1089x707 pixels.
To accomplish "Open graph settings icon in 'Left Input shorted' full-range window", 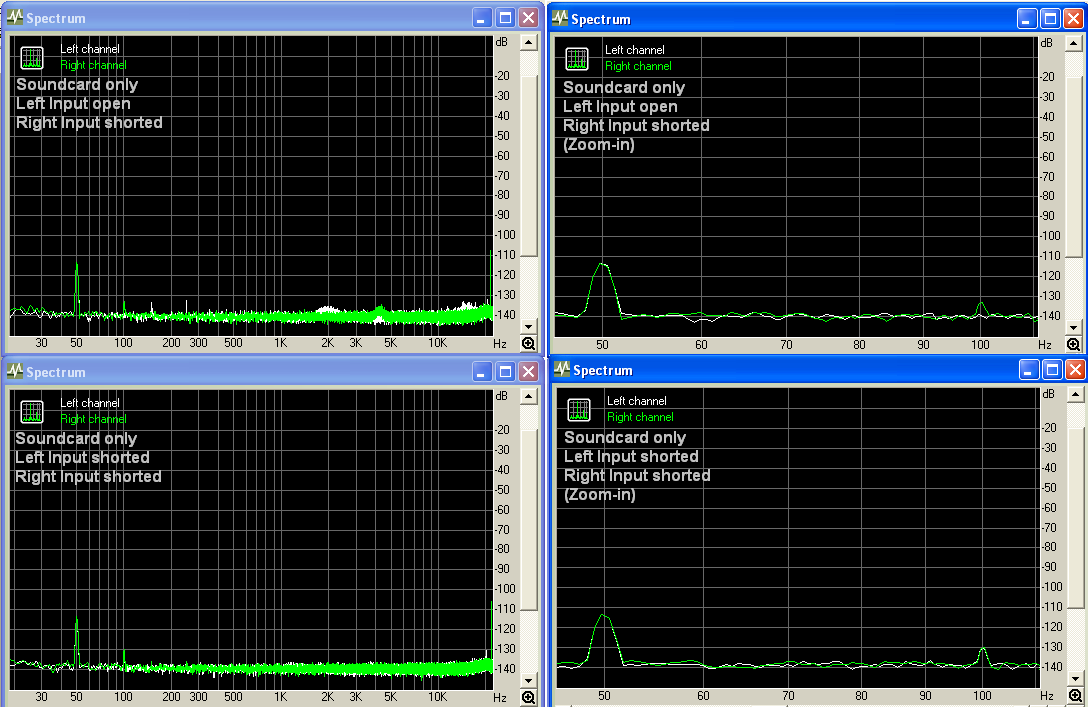I will point(32,412).
